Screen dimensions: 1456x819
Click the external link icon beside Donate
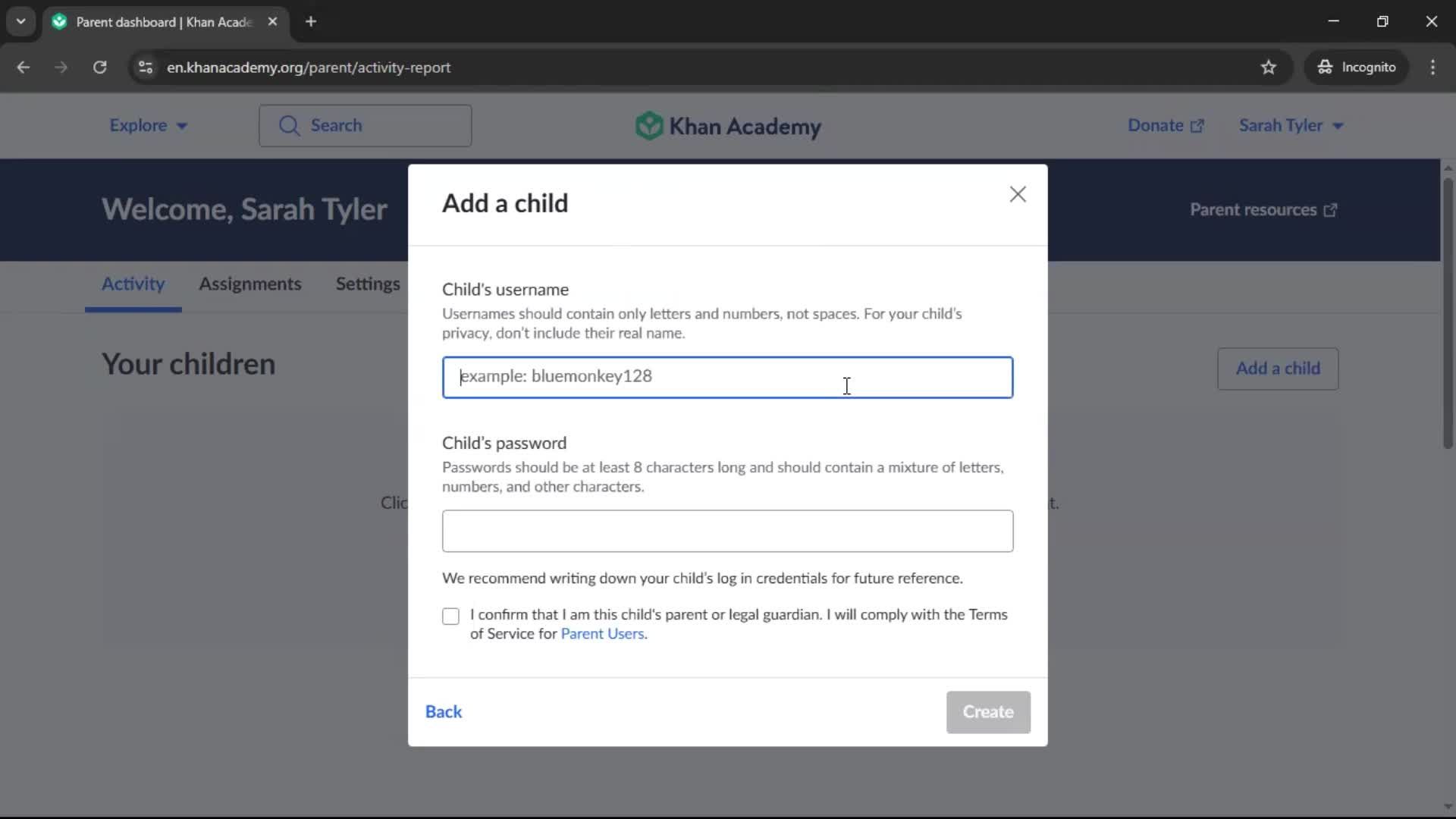pos(1197,126)
